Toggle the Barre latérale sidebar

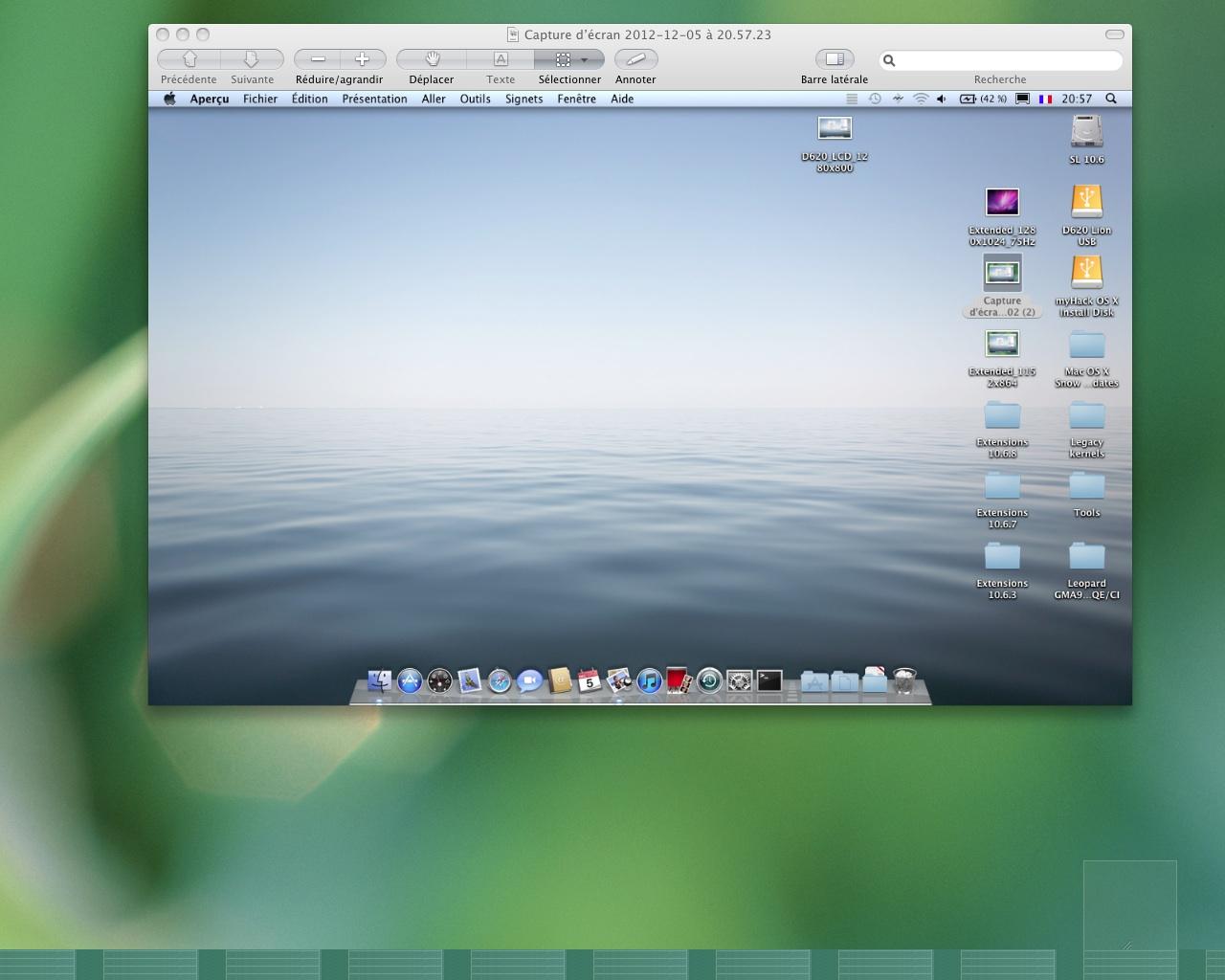point(835,59)
